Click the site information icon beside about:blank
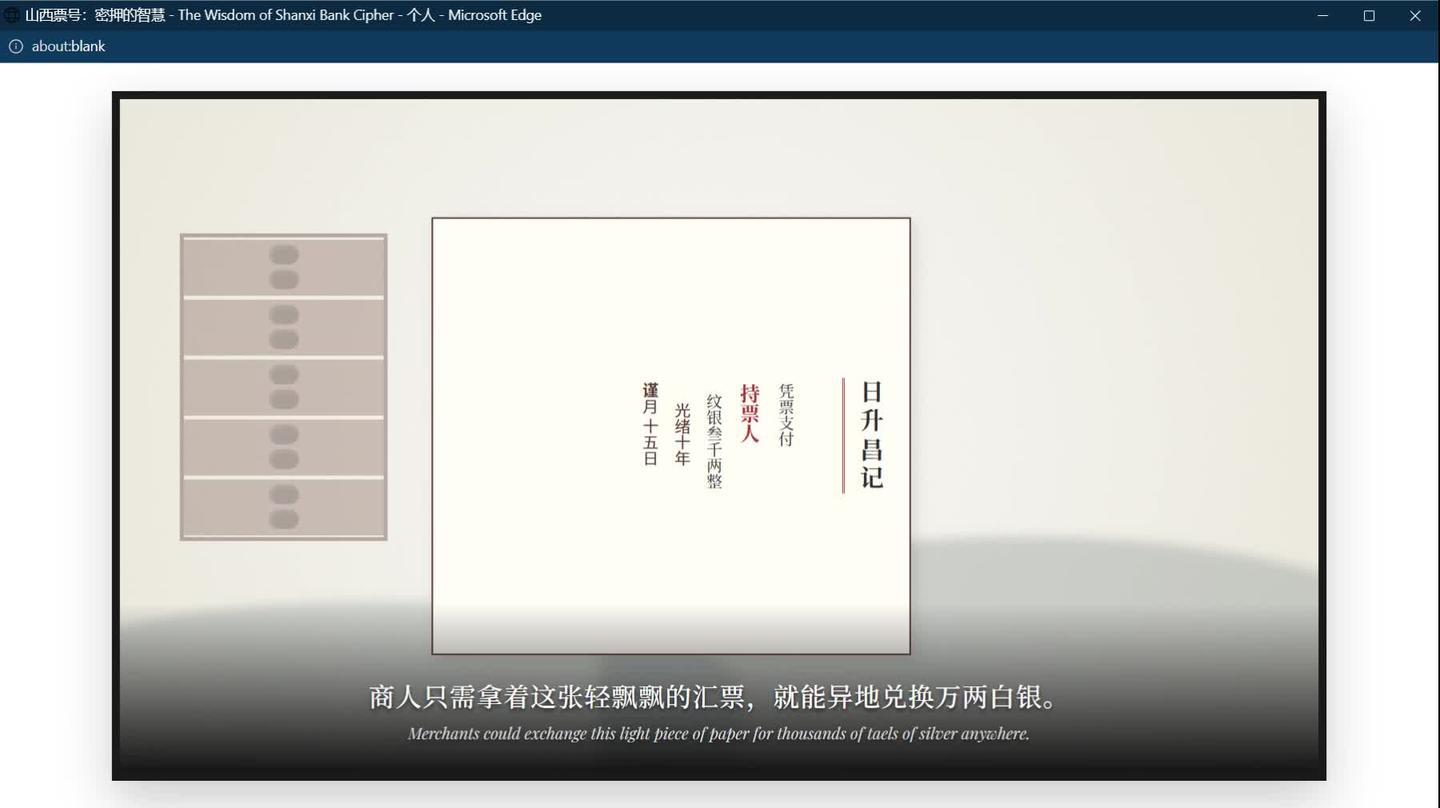Screen dimensions: 1440x808 coord(16,46)
